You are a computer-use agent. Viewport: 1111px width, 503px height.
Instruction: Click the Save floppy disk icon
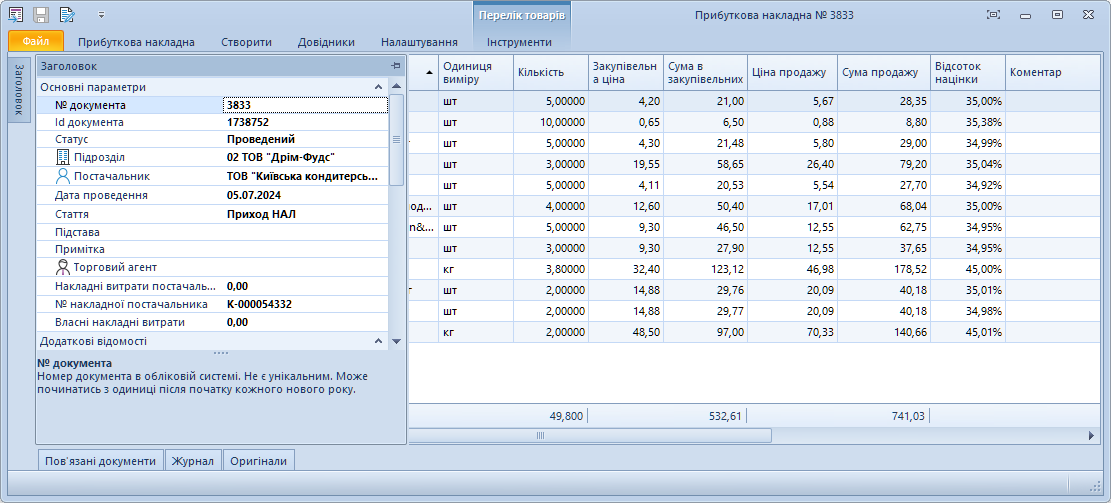[41, 15]
